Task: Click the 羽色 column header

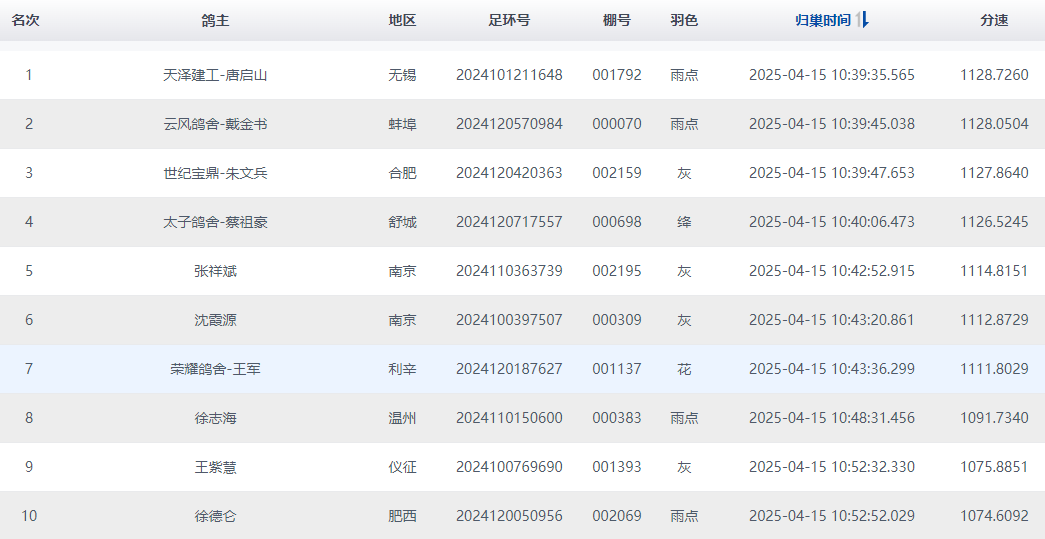Action: [x=684, y=20]
